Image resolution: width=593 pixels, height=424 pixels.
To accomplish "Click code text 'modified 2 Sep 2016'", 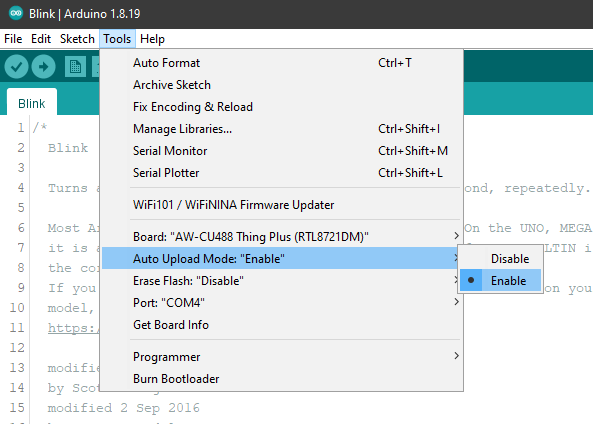I will (x=123, y=408).
